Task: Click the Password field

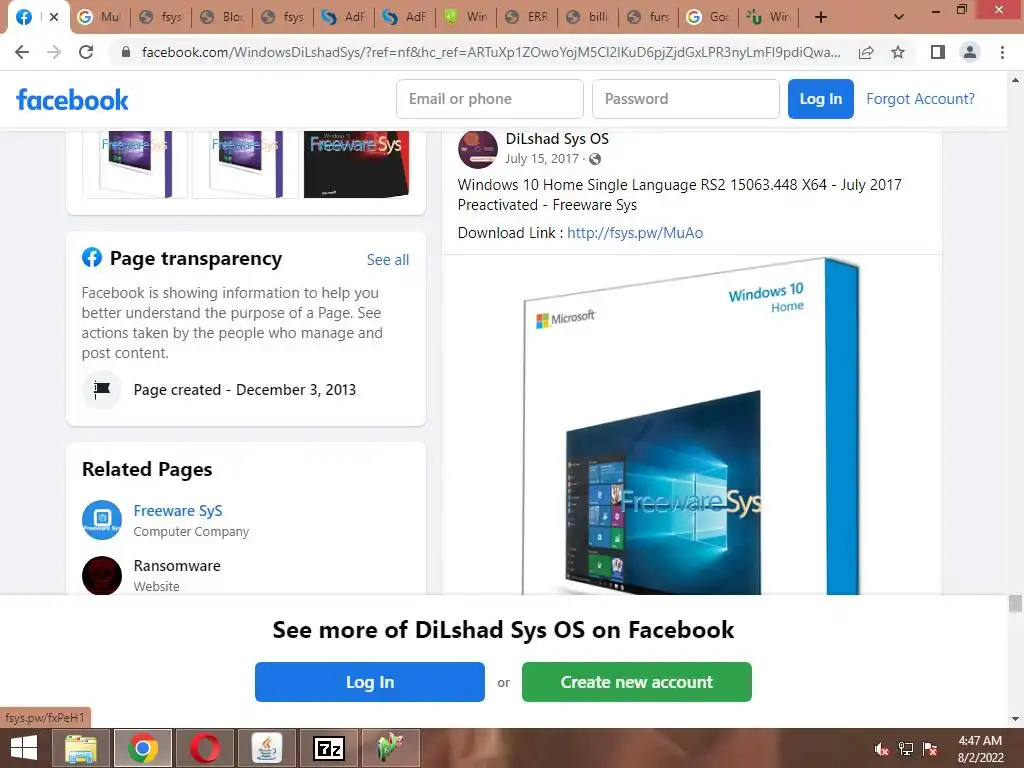Action: point(686,99)
